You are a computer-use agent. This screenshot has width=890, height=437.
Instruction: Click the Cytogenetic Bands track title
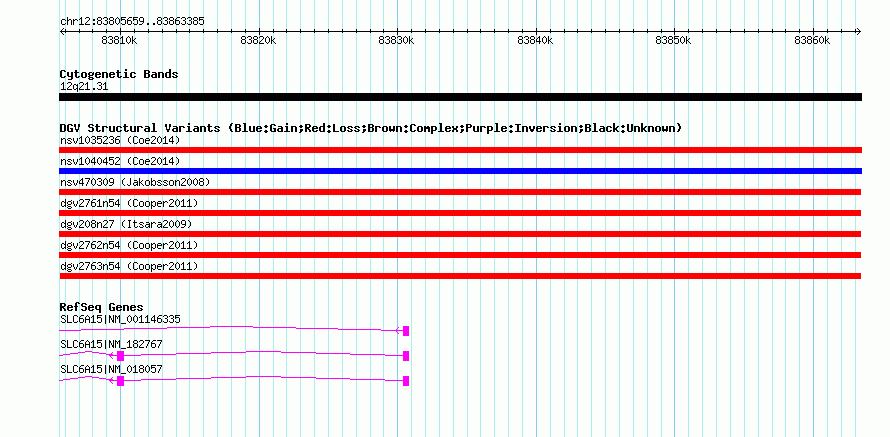coord(119,74)
